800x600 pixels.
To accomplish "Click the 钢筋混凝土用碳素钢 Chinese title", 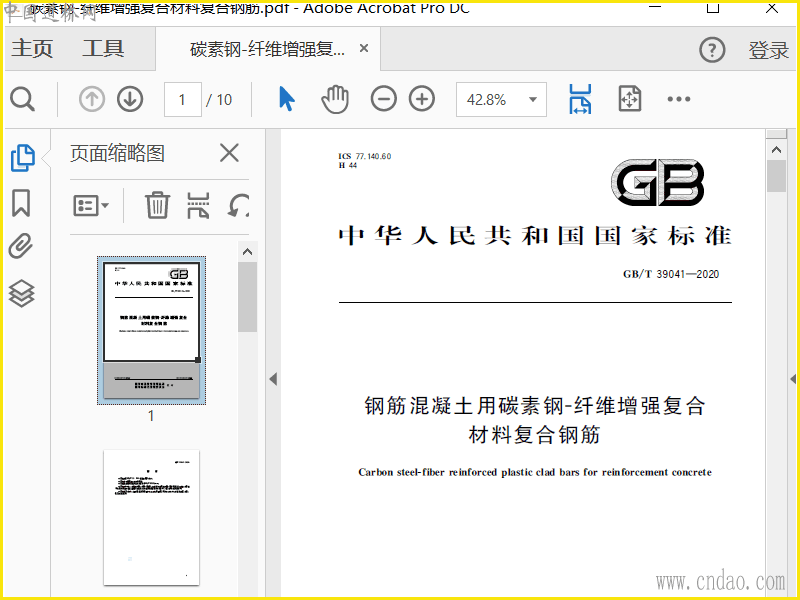I will pyautogui.click(x=535, y=420).
